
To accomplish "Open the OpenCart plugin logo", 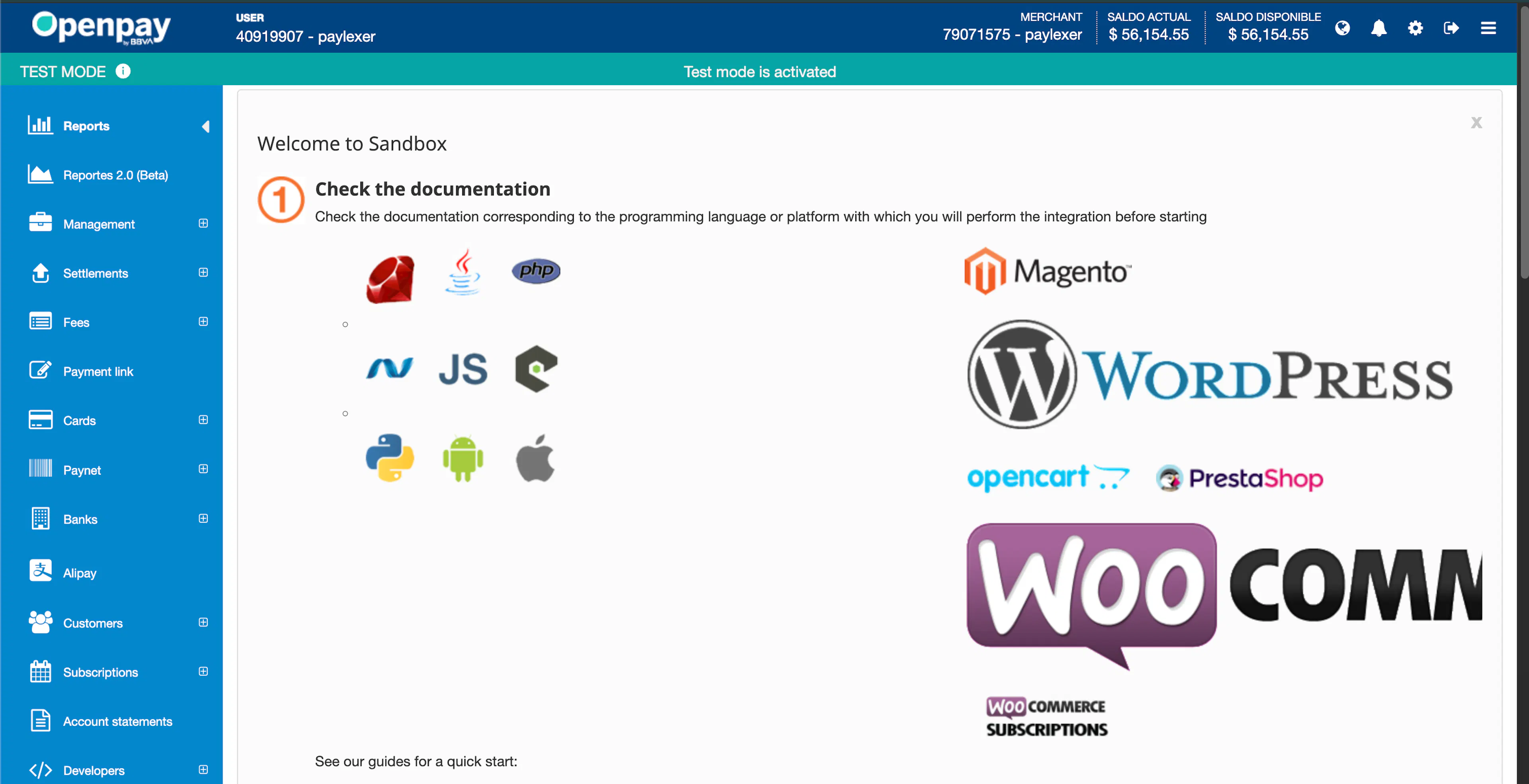I will point(1048,478).
